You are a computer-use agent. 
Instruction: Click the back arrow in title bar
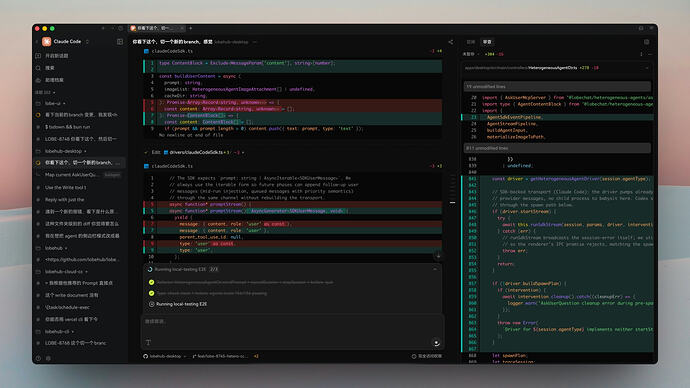tap(103, 28)
